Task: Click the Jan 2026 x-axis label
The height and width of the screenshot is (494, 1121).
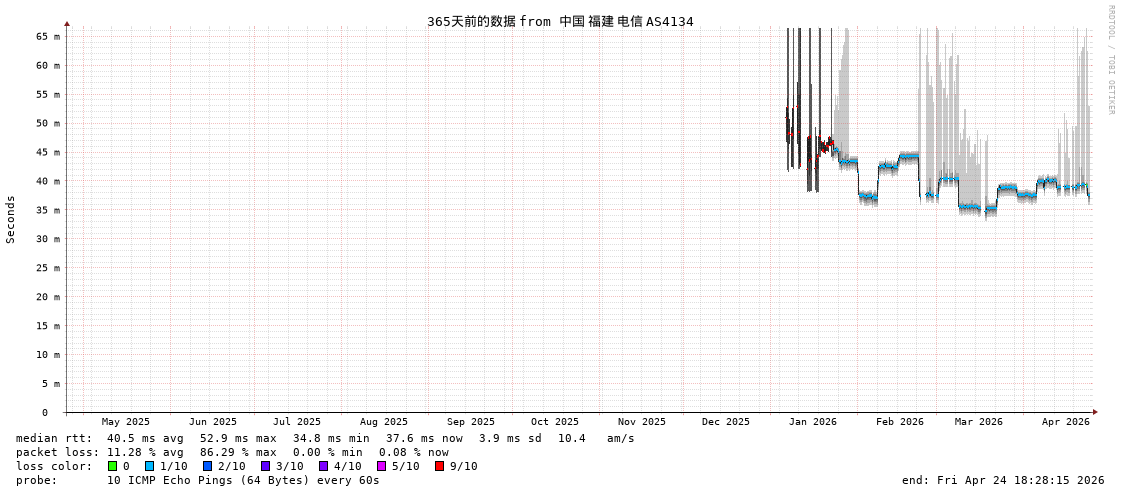Action: tap(812, 422)
